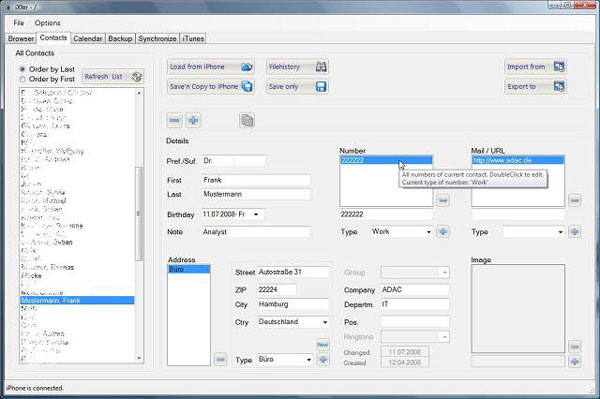600x399 pixels.
Task: Click the New address small button
Action: pos(323,345)
